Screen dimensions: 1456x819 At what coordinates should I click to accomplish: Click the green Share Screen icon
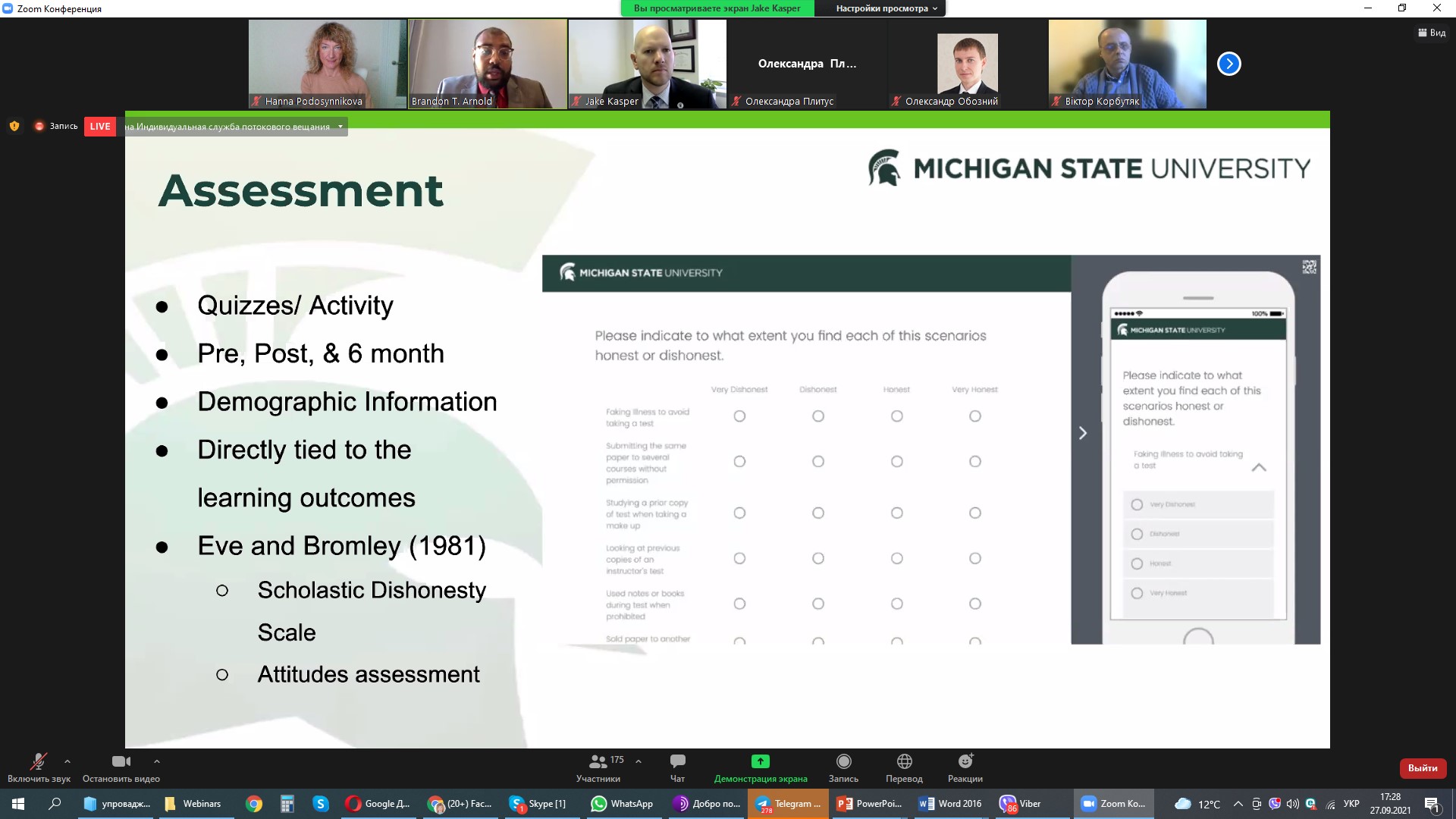pos(760,761)
